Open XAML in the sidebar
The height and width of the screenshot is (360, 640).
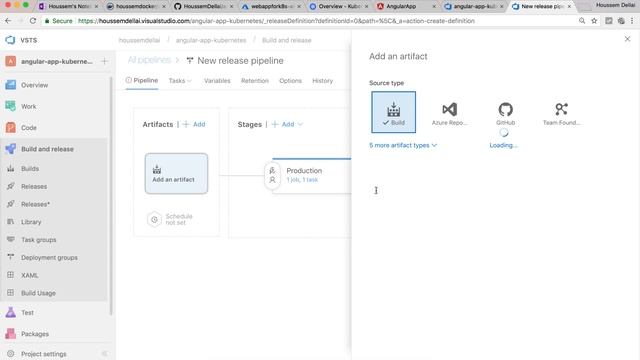(29, 276)
